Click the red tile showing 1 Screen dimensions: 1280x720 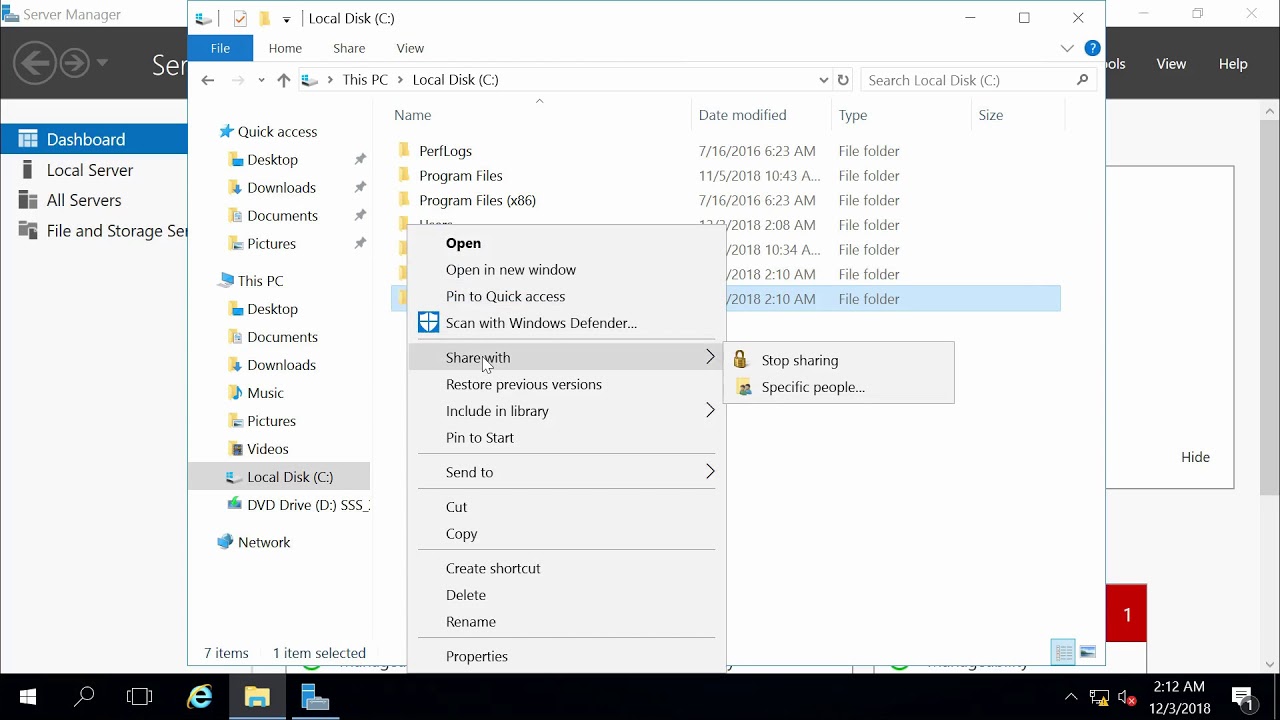[x=1126, y=614]
